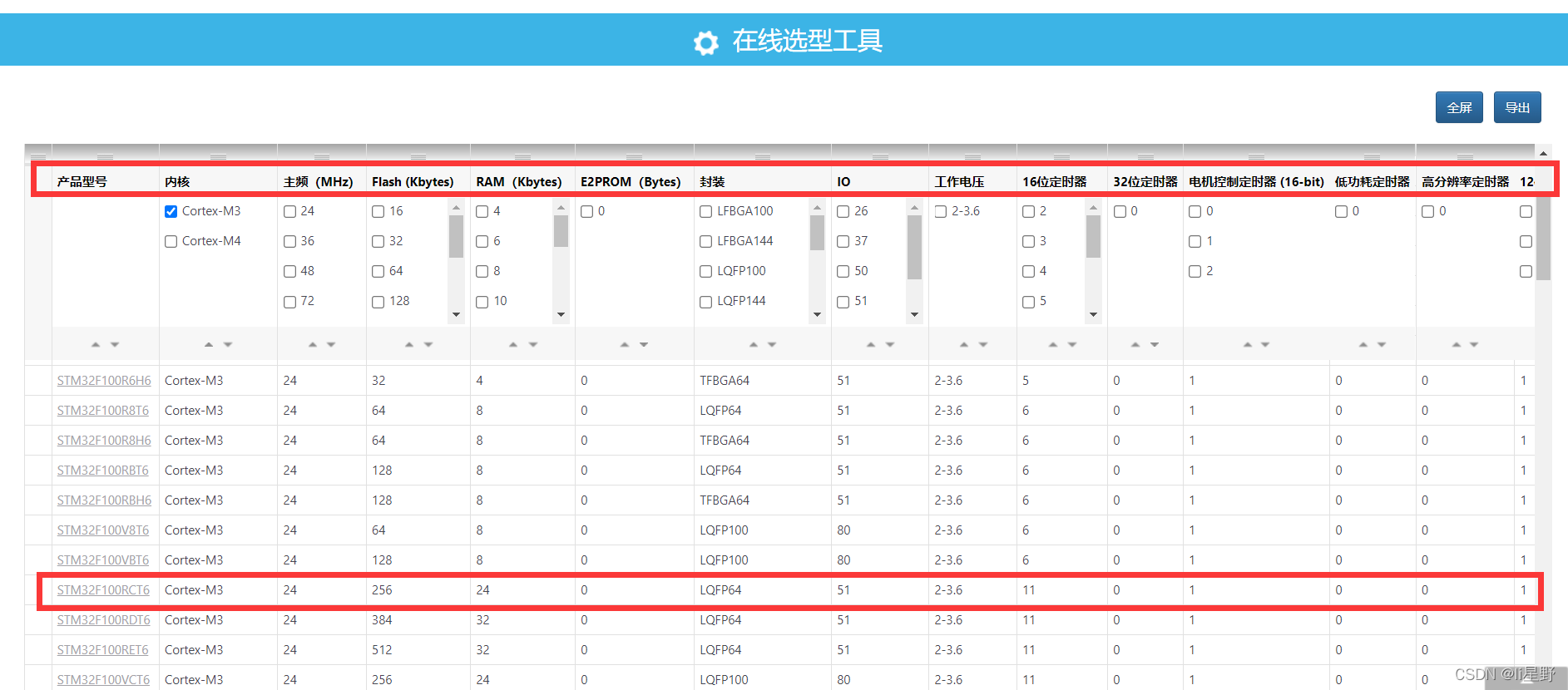Sort 工作电压 column descending arrow
Viewport: 1568px width, 690px height.
983,344
